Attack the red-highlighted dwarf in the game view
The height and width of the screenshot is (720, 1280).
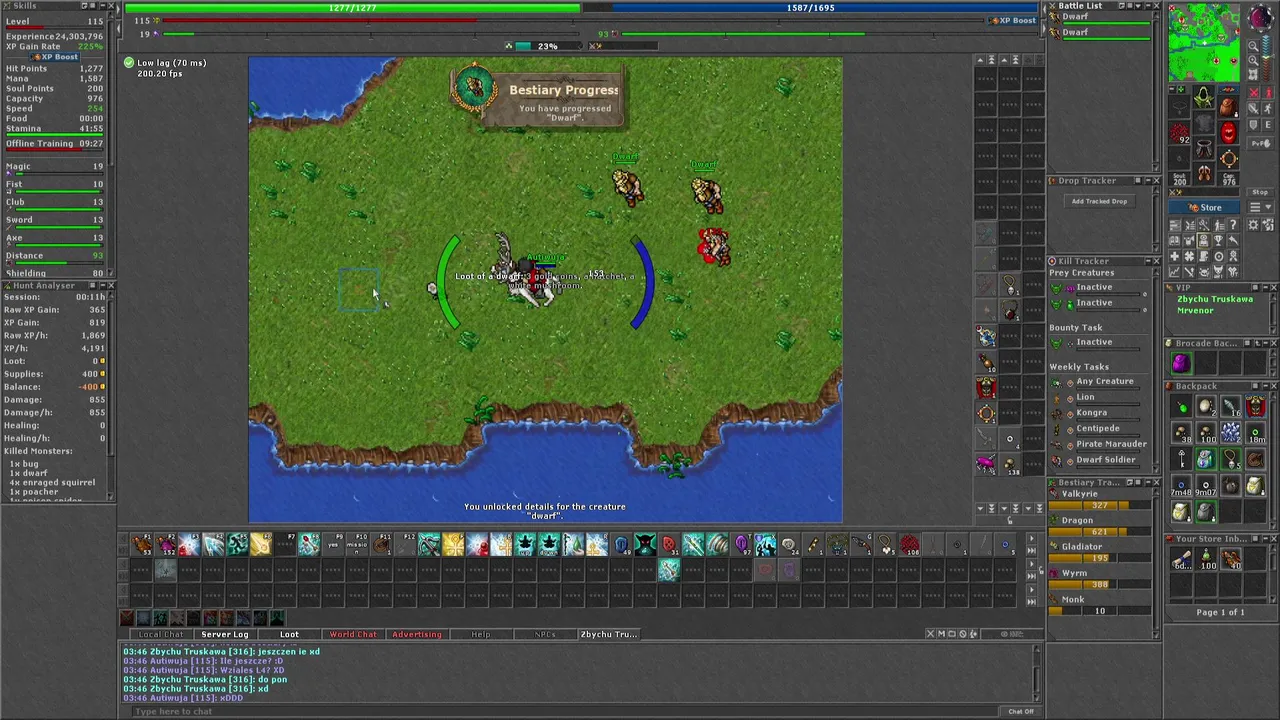(x=713, y=246)
